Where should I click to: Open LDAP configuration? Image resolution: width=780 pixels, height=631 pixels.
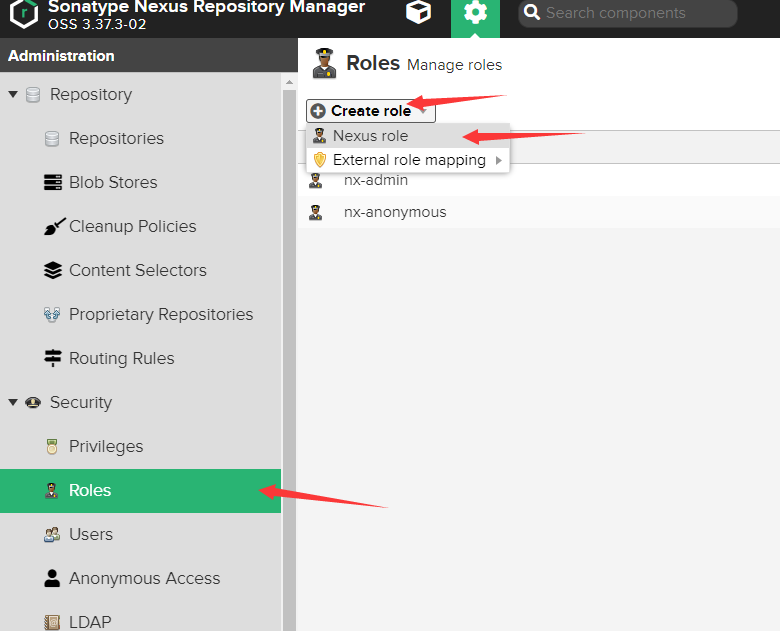click(x=90, y=622)
